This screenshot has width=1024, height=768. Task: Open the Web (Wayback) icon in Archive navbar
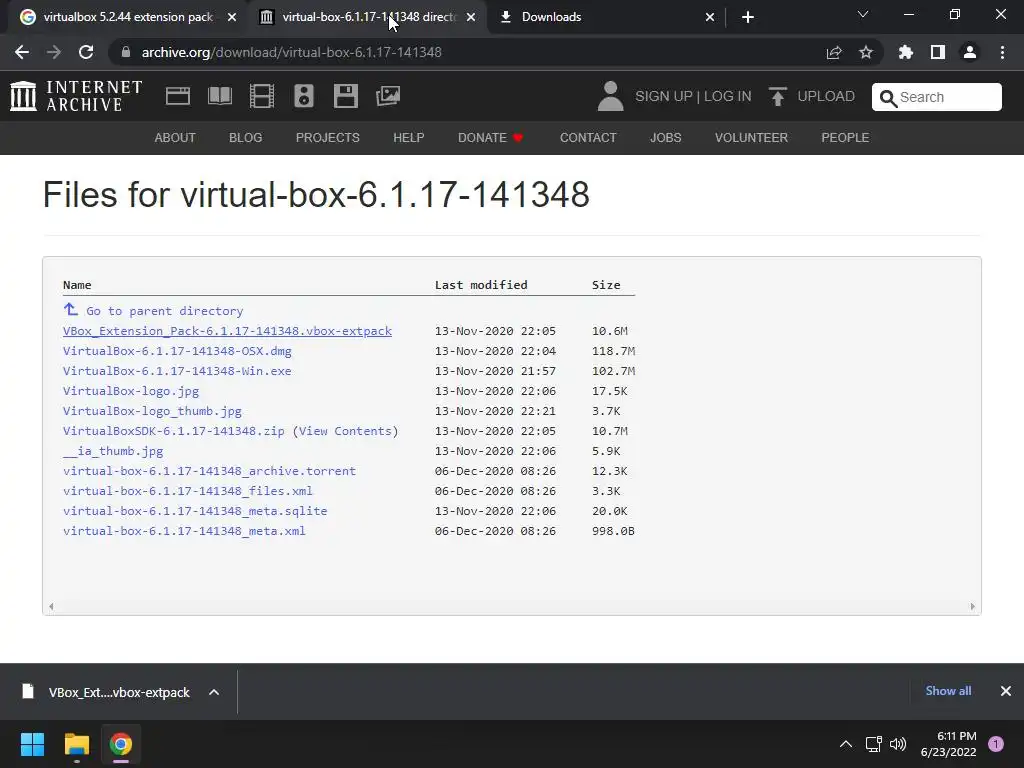178,96
